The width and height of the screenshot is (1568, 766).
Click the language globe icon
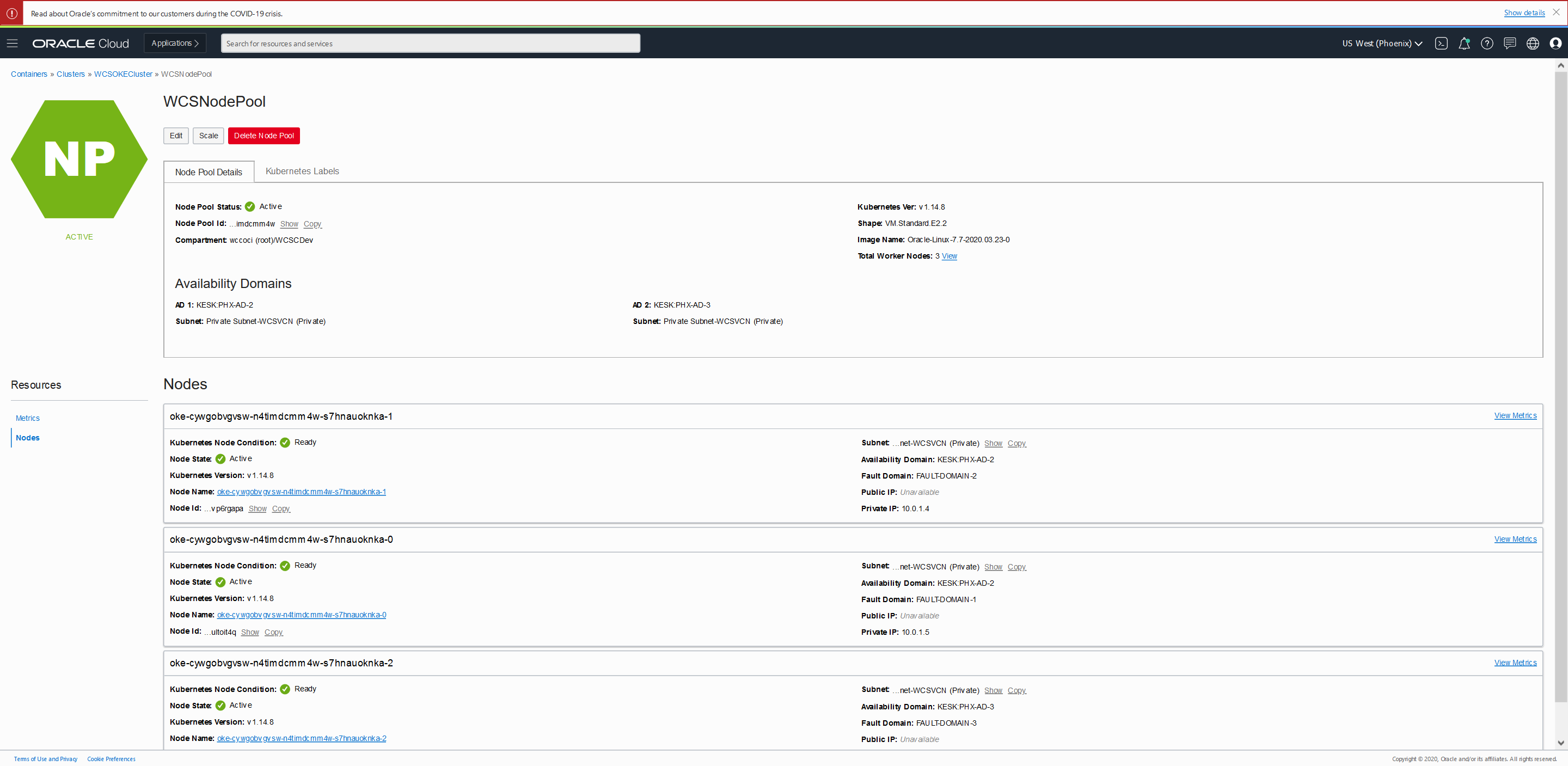pos(1533,43)
